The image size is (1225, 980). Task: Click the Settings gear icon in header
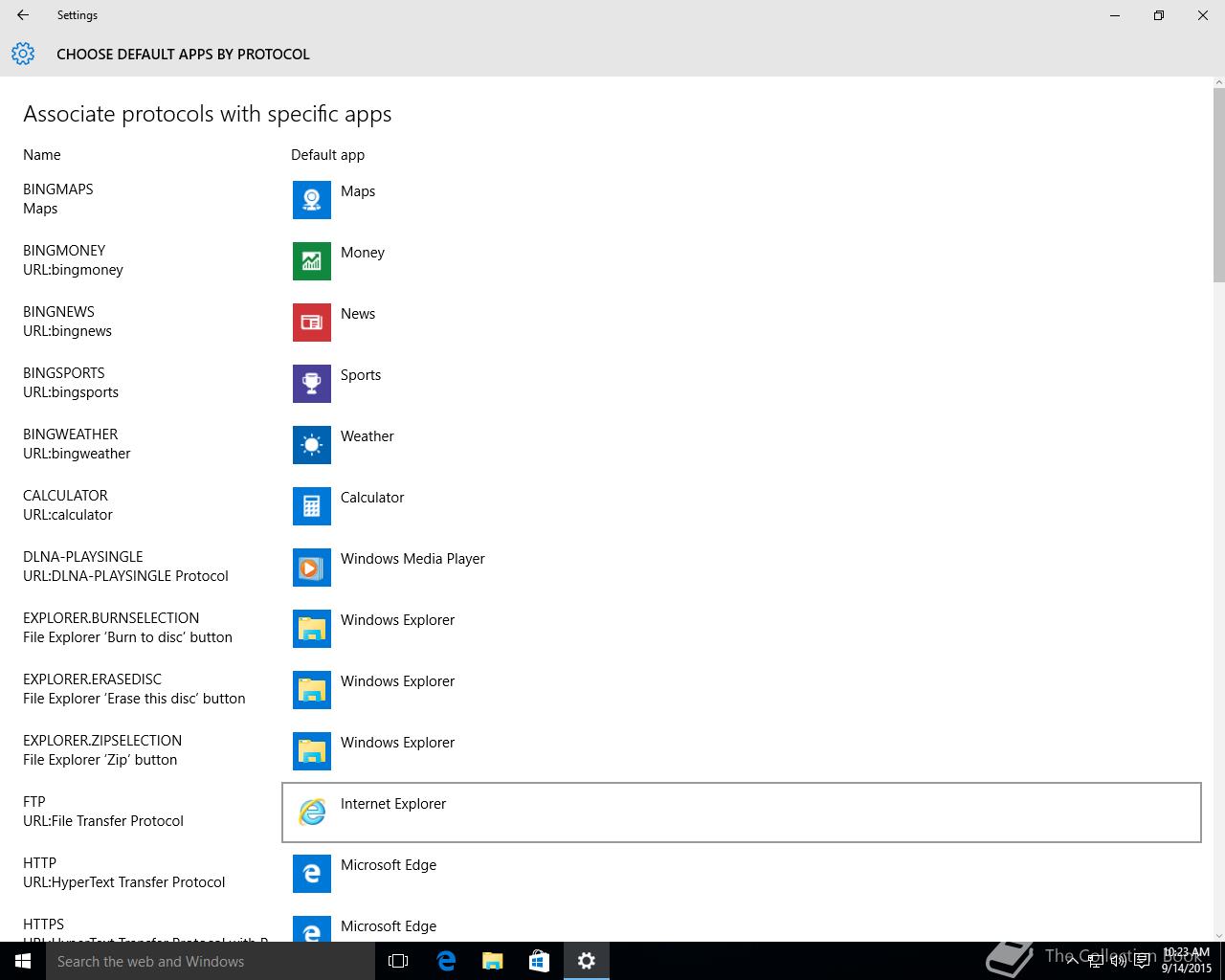[x=23, y=55]
